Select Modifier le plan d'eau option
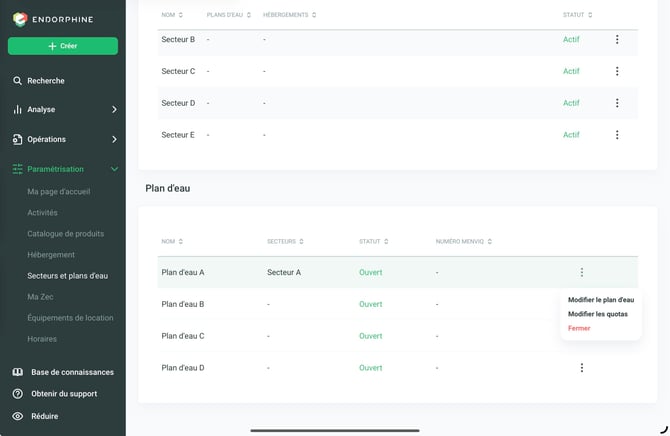Viewport: 670px width, 436px height. coord(601,300)
